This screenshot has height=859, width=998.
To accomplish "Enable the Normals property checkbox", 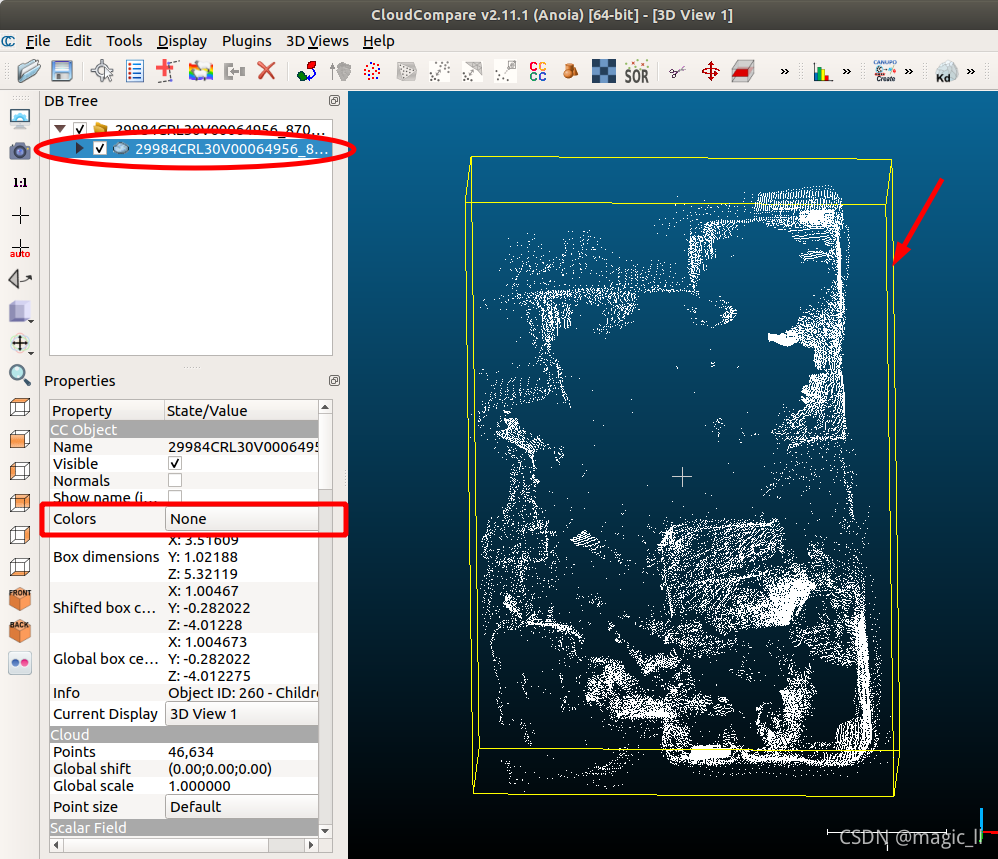I will [x=174, y=480].
